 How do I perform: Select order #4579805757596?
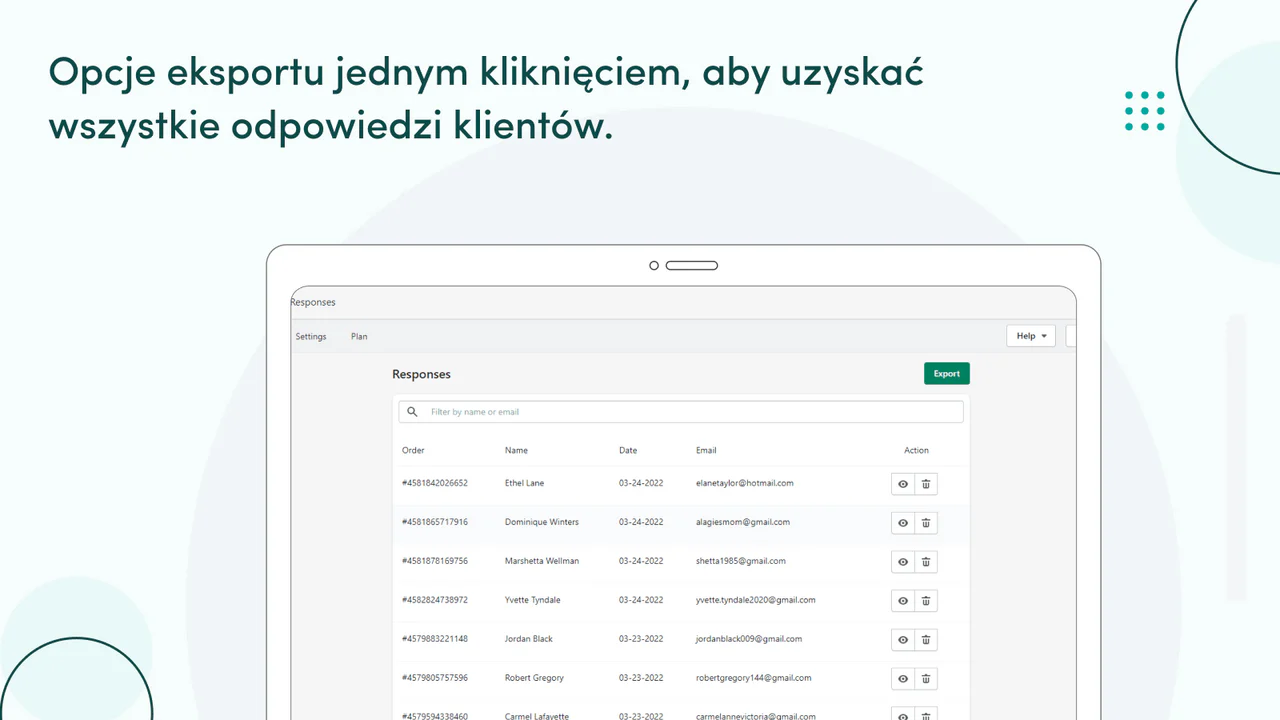click(435, 678)
